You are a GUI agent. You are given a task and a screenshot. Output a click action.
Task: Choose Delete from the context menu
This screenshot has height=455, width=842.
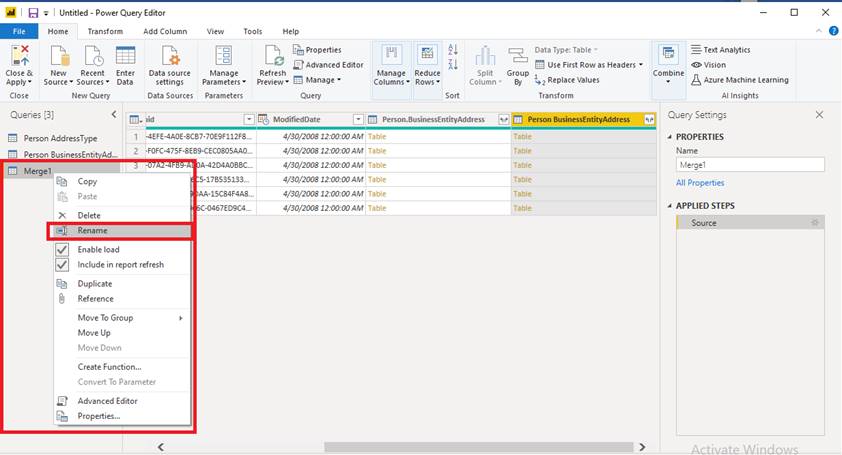122,215
